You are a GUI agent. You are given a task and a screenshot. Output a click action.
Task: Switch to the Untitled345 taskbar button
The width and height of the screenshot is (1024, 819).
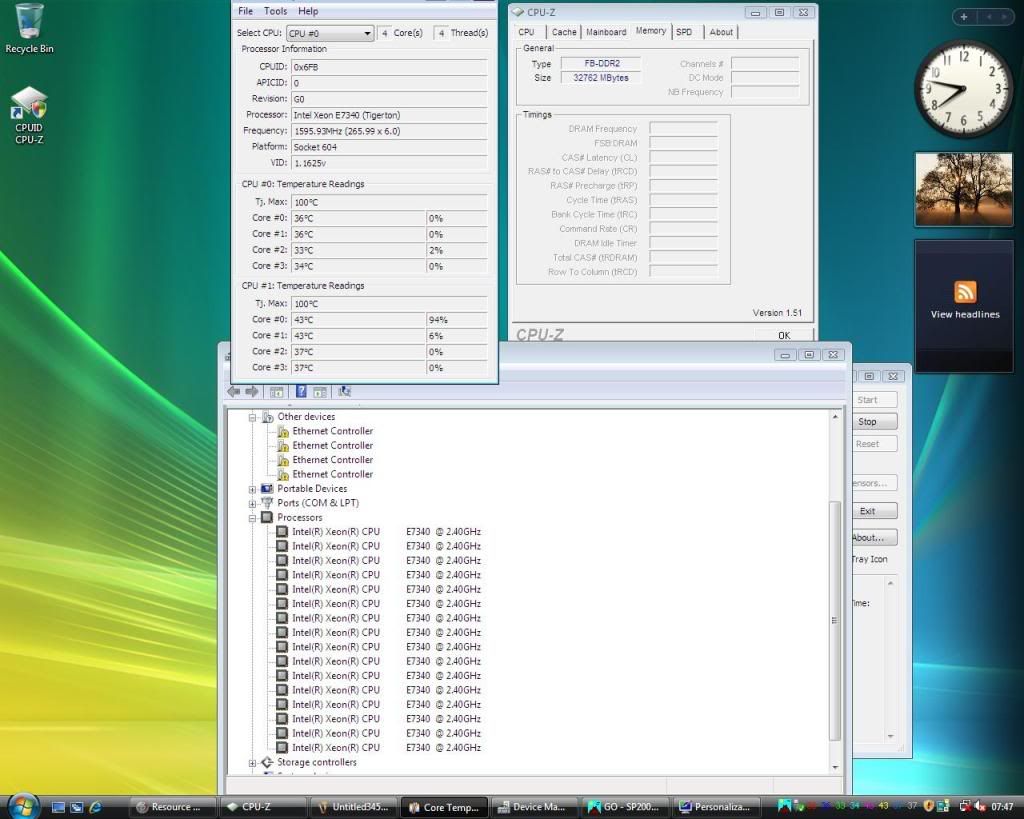353,807
